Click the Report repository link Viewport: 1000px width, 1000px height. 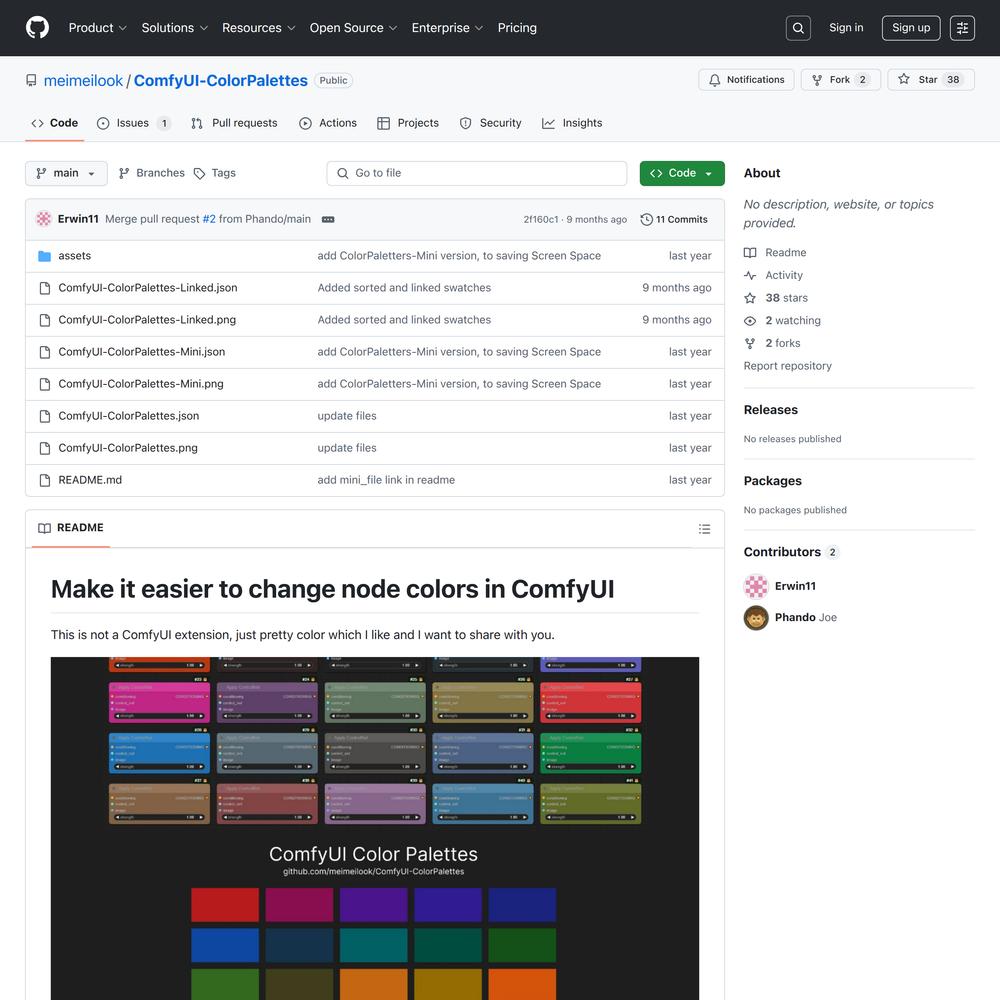[788, 366]
